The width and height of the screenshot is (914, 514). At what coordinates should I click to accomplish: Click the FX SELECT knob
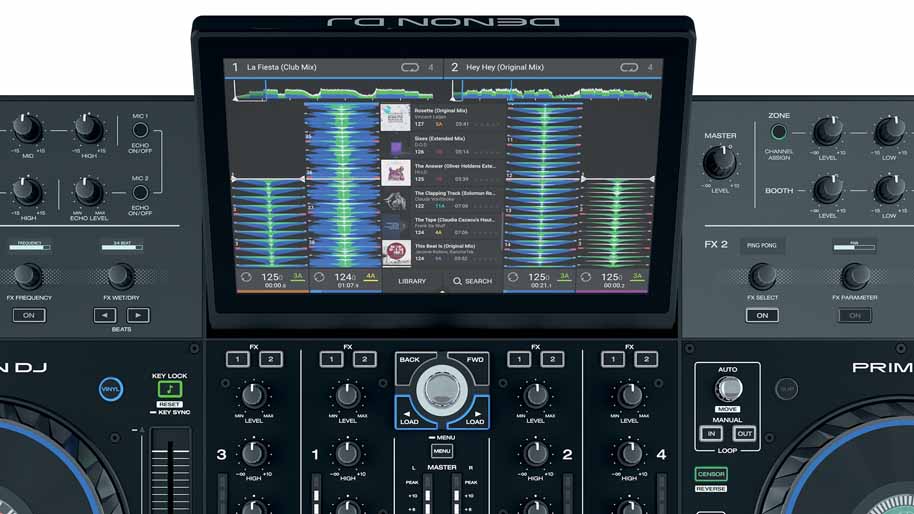[762, 276]
